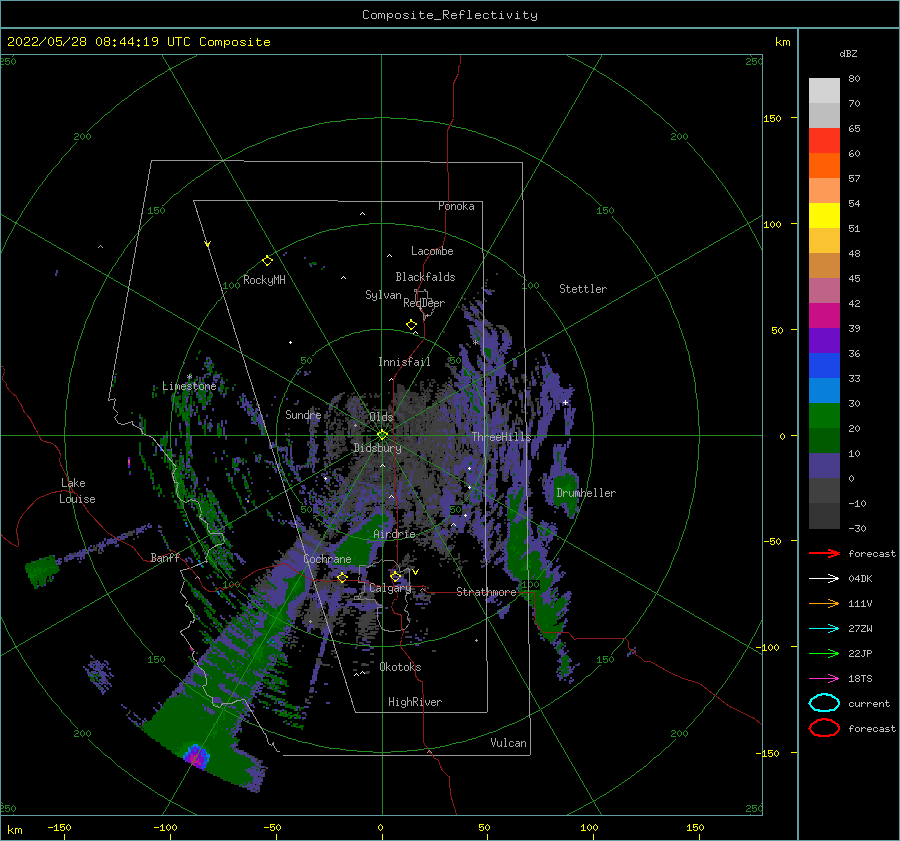
Task: Select the bright green 20–30 dBZ swatch
Action: (x=824, y=416)
